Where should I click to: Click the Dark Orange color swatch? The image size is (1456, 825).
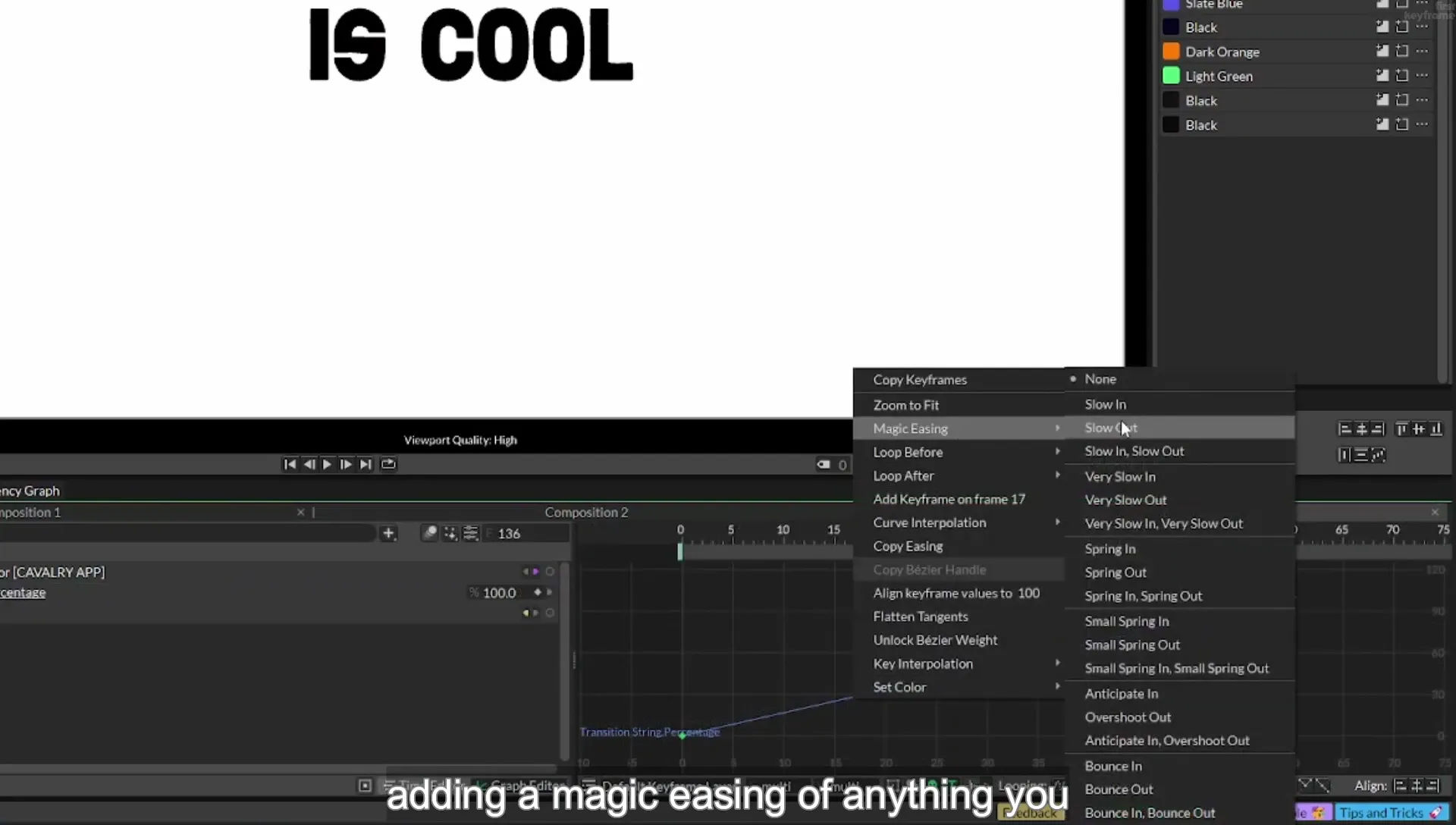[x=1171, y=52]
